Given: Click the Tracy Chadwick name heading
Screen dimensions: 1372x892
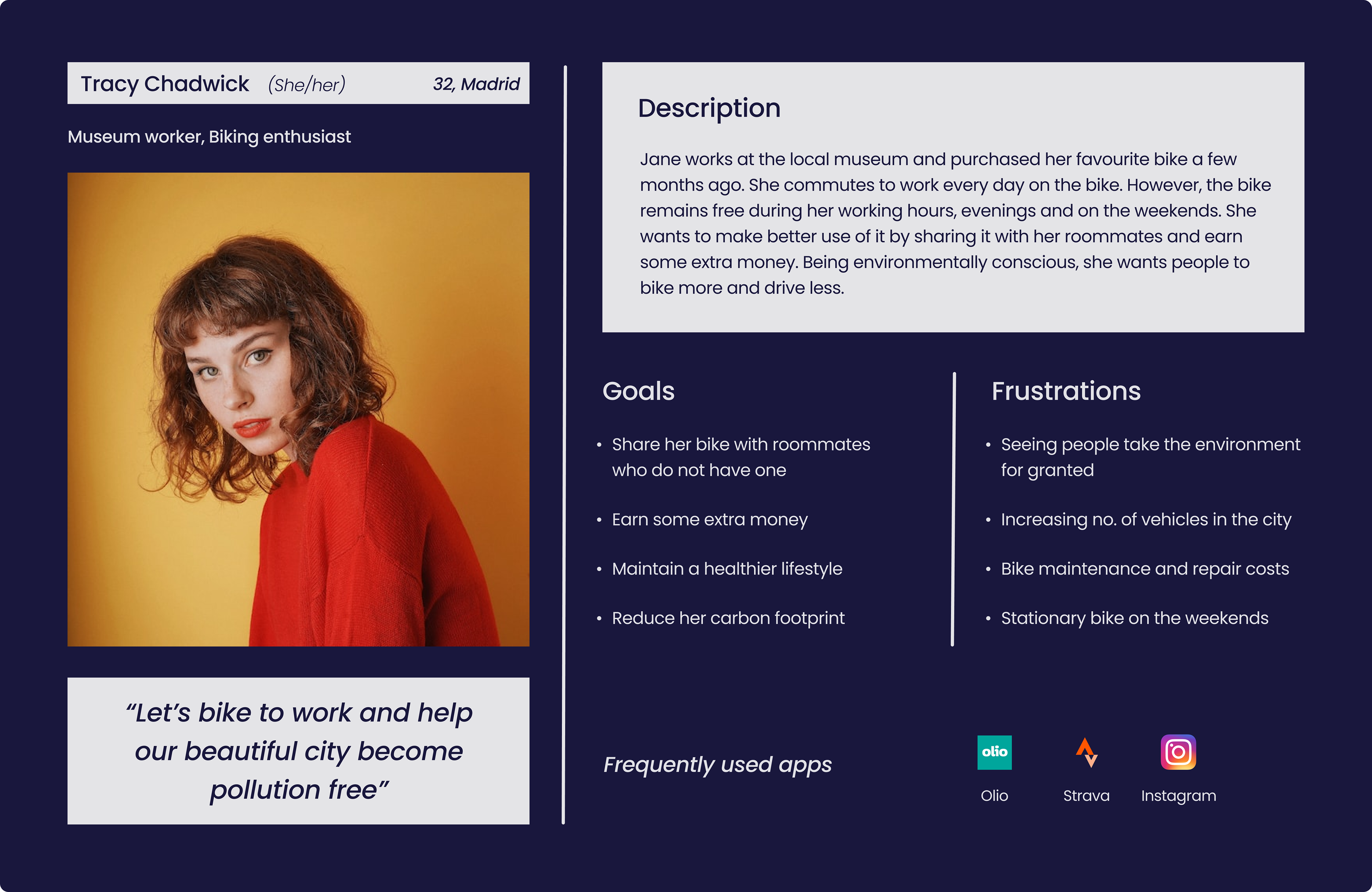Looking at the screenshot, I should (165, 84).
